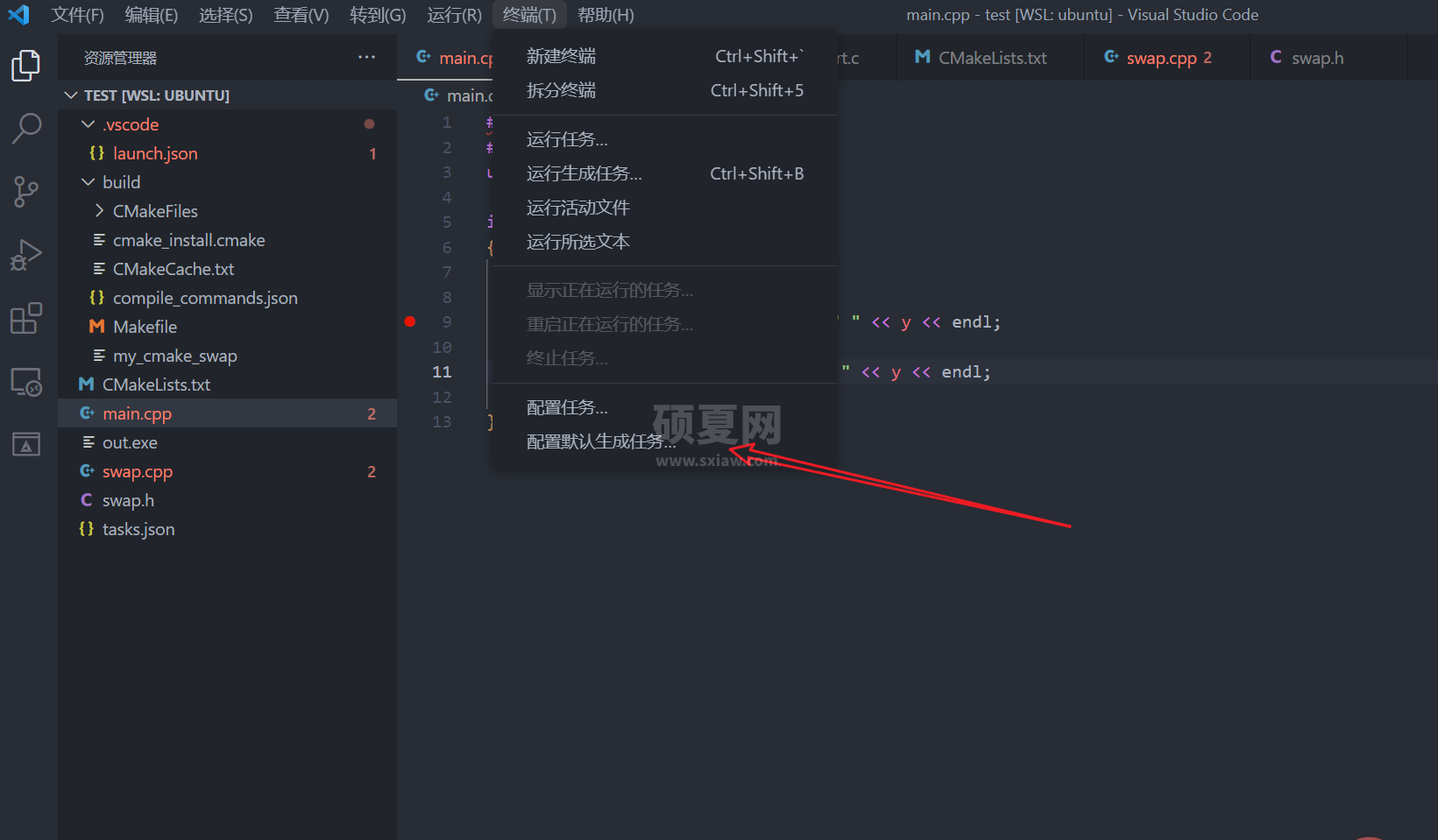
Task: Open the Search view in activity bar
Action: pos(26,129)
